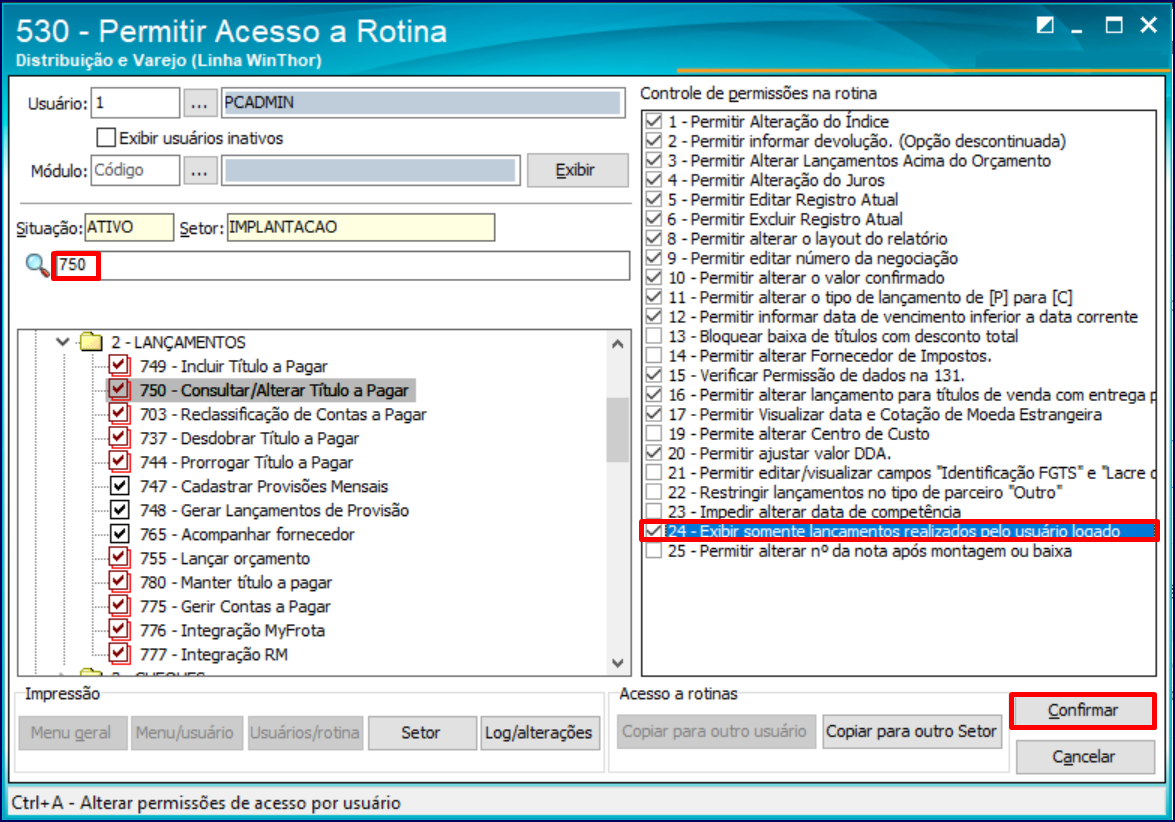
Task: Uncheck permission 17 - Permitir Visualizar data e Cotação
Action: (654, 414)
